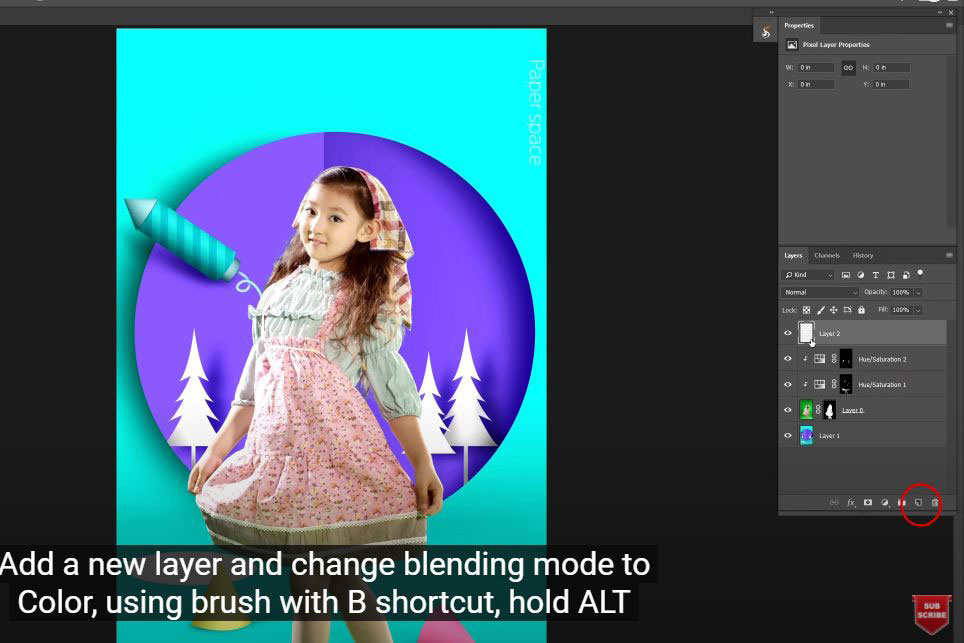Select the Properties tab
This screenshot has width=964, height=643.
coord(799,25)
